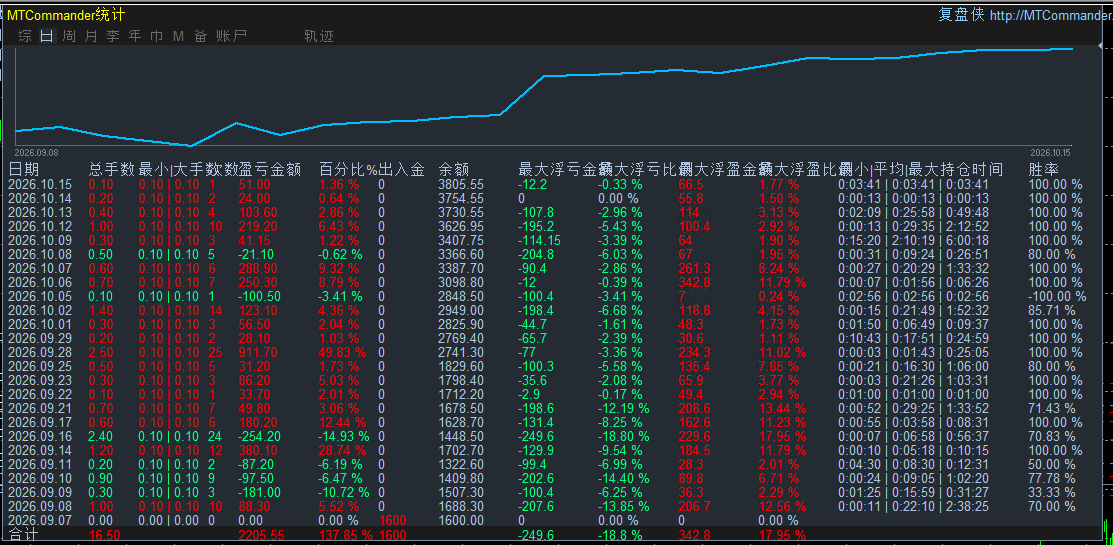Switch to the 账户 account tab

click(x=231, y=36)
